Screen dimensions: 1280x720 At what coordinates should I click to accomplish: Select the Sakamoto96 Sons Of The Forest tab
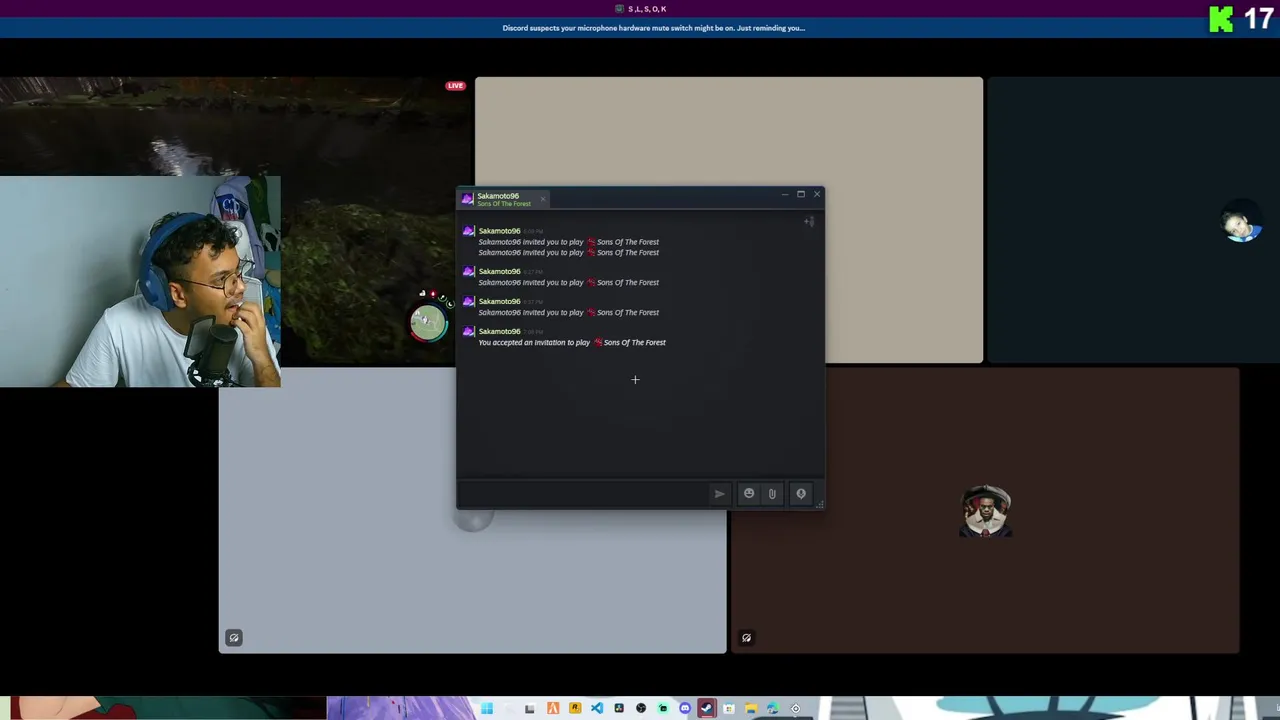(504, 199)
